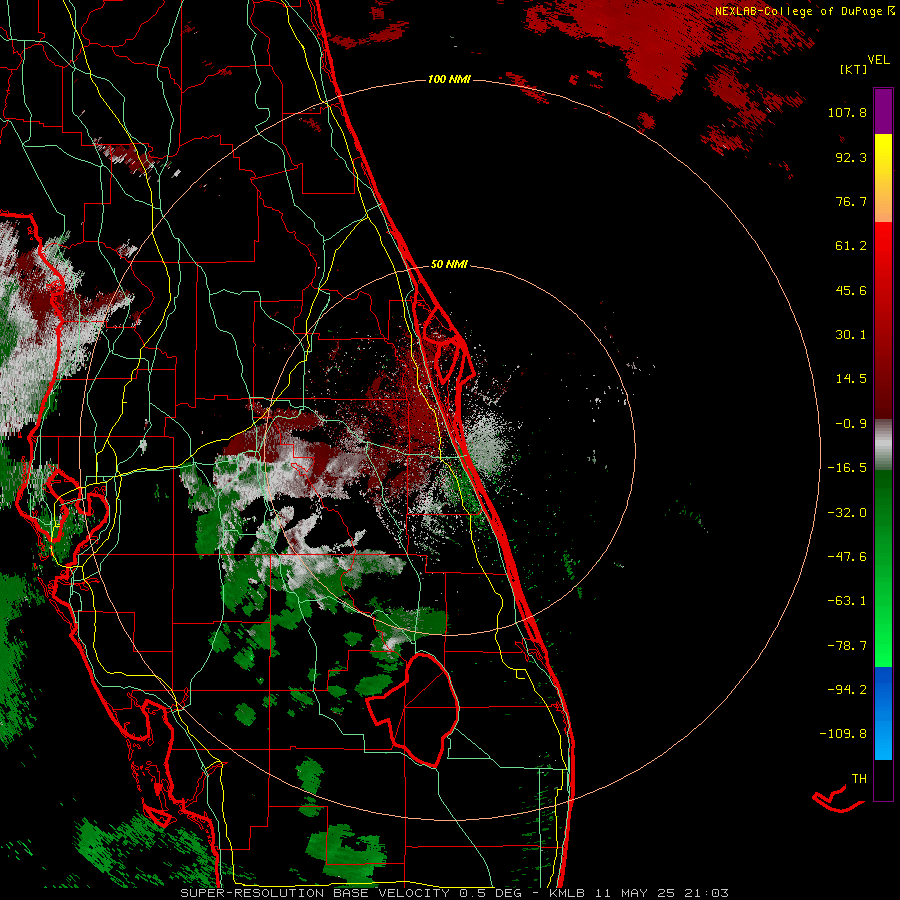Click the yellow segment of the color bar
The image size is (900, 900).
click(x=883, y=178)
